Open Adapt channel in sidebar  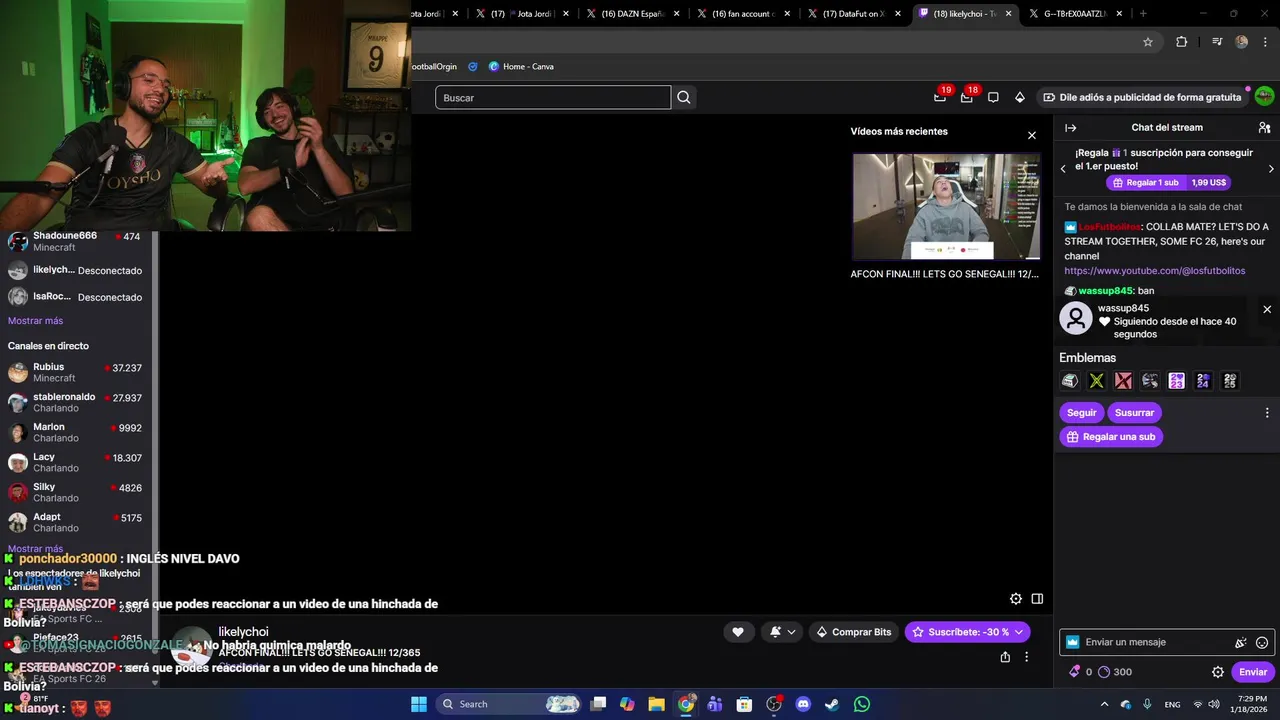coord(75,523)
